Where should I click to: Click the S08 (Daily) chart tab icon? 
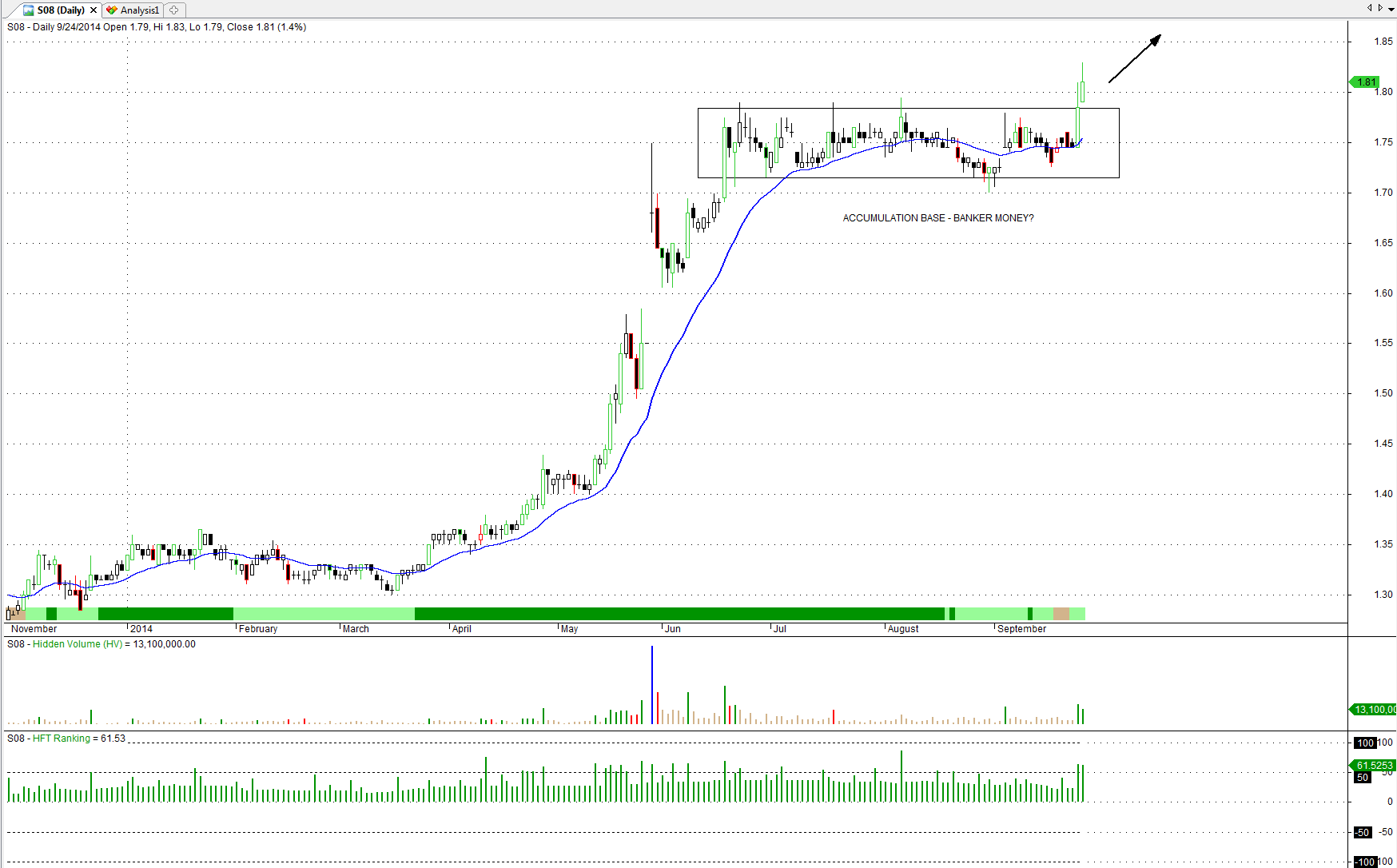pos(29,10)
